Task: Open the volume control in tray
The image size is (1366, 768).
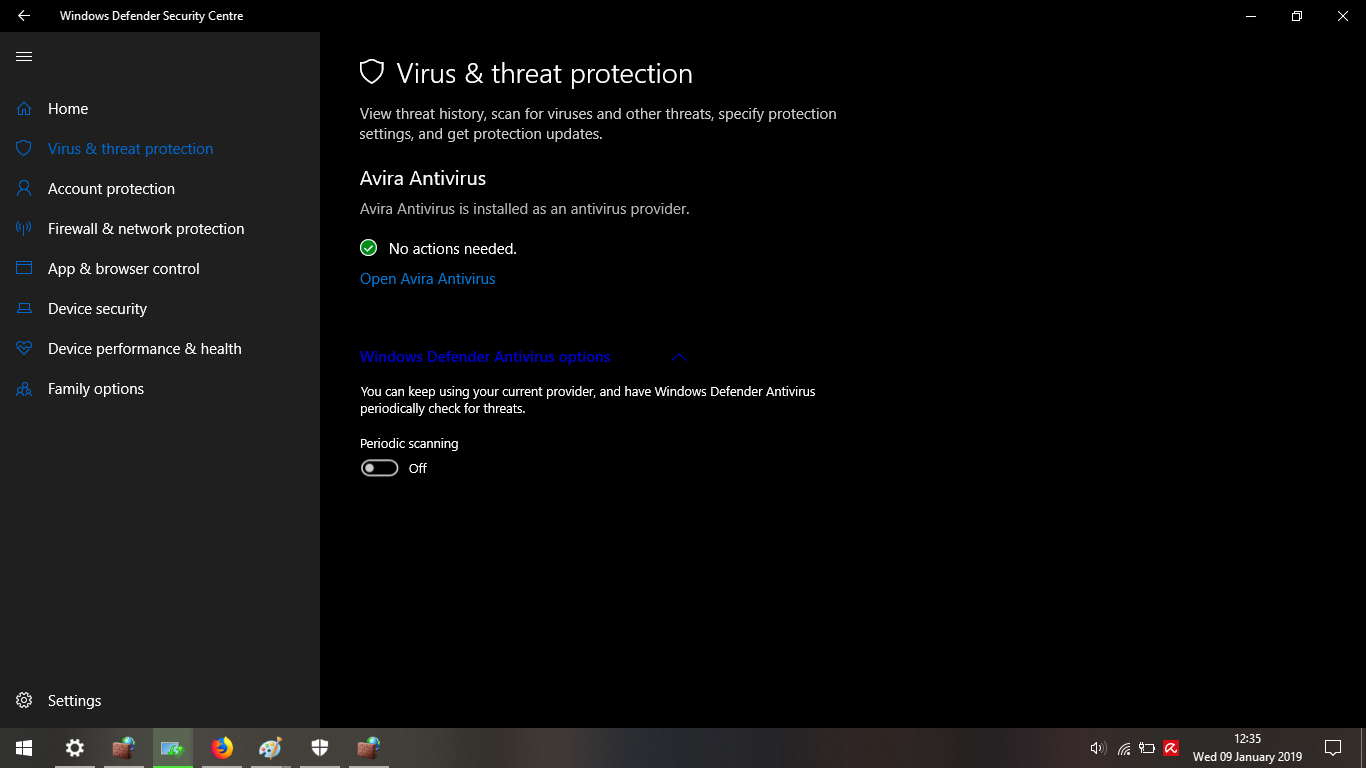Action: tap(1098, 748)
